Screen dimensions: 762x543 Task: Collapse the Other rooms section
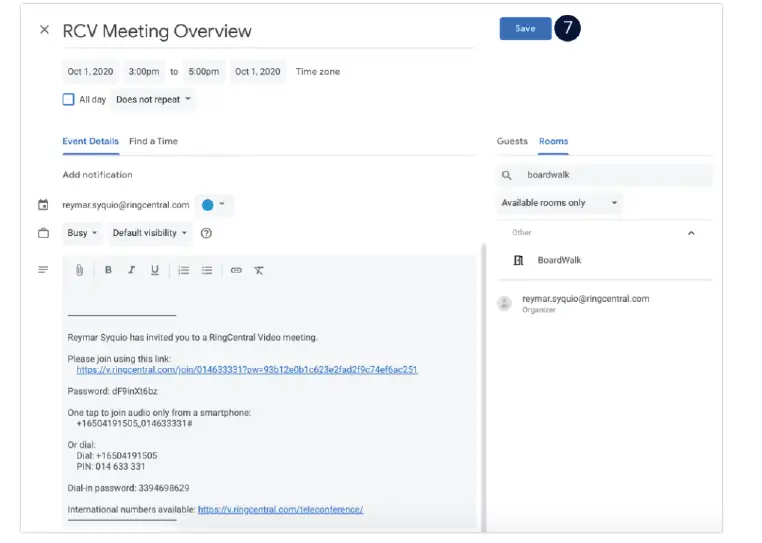click(x=691, y=233)
